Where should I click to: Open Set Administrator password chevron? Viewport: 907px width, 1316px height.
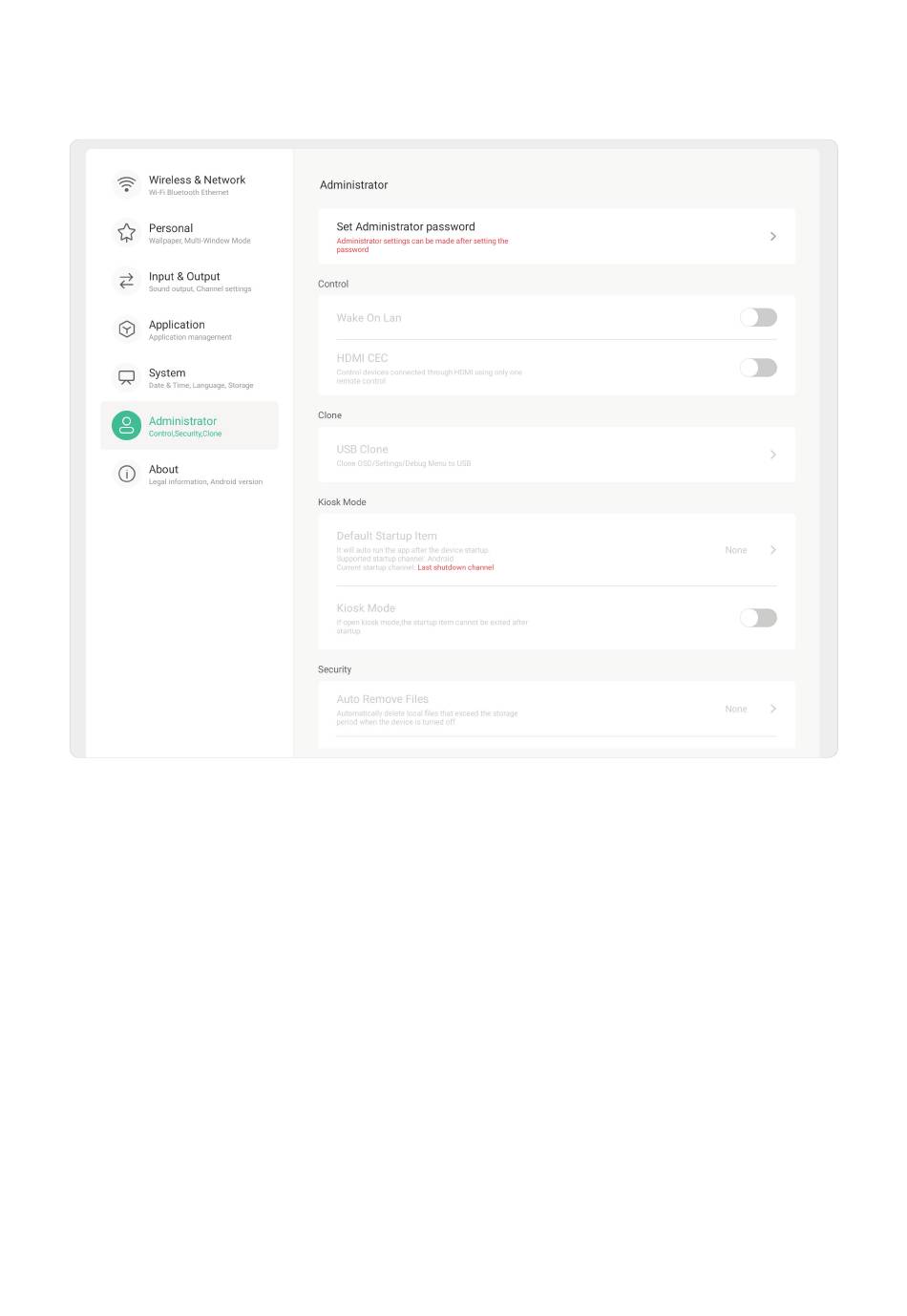point(772,236)
